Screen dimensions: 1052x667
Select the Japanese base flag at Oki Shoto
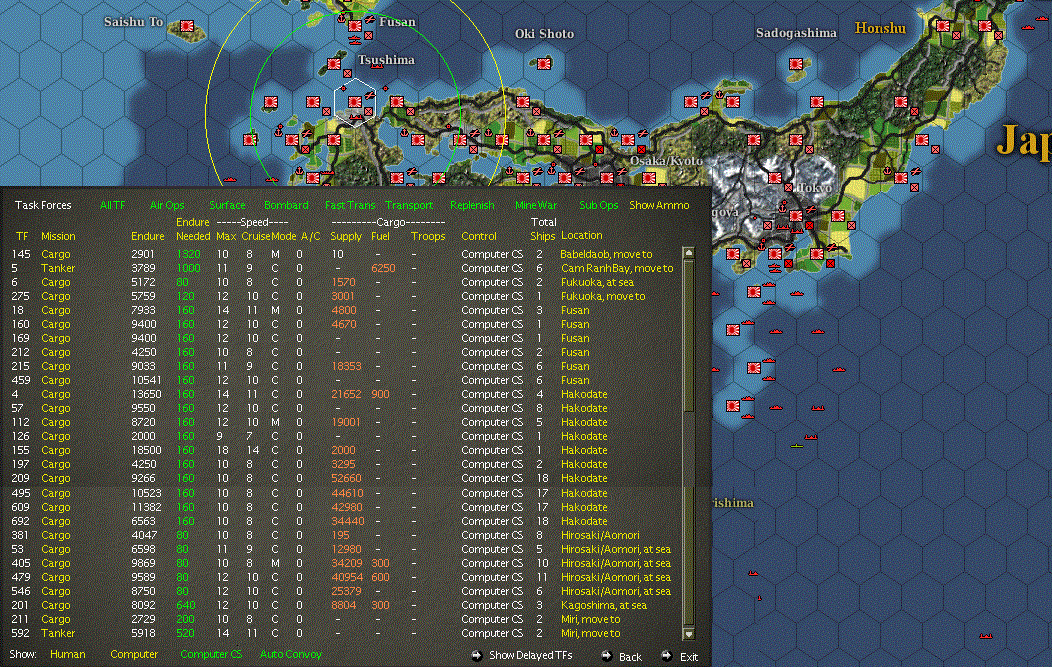coord(544,64)
